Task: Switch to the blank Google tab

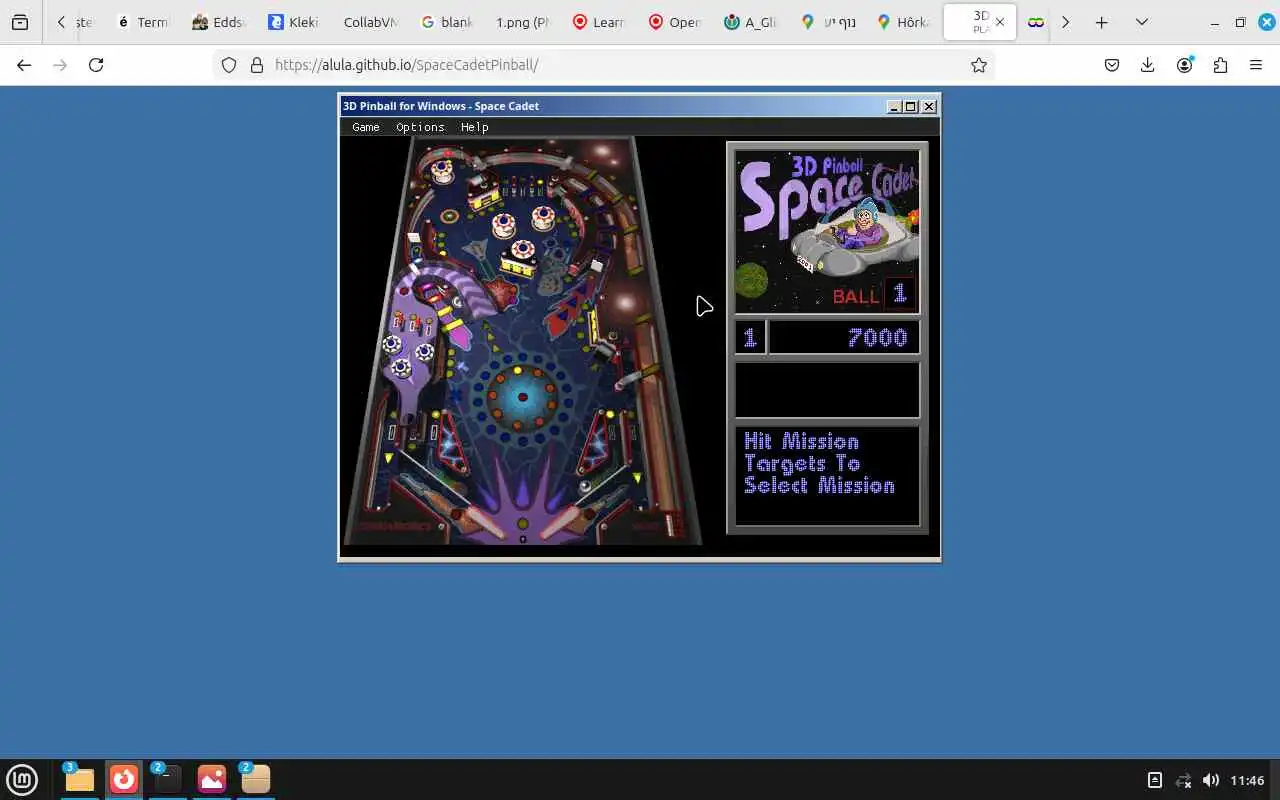Action: coord(446,22)
